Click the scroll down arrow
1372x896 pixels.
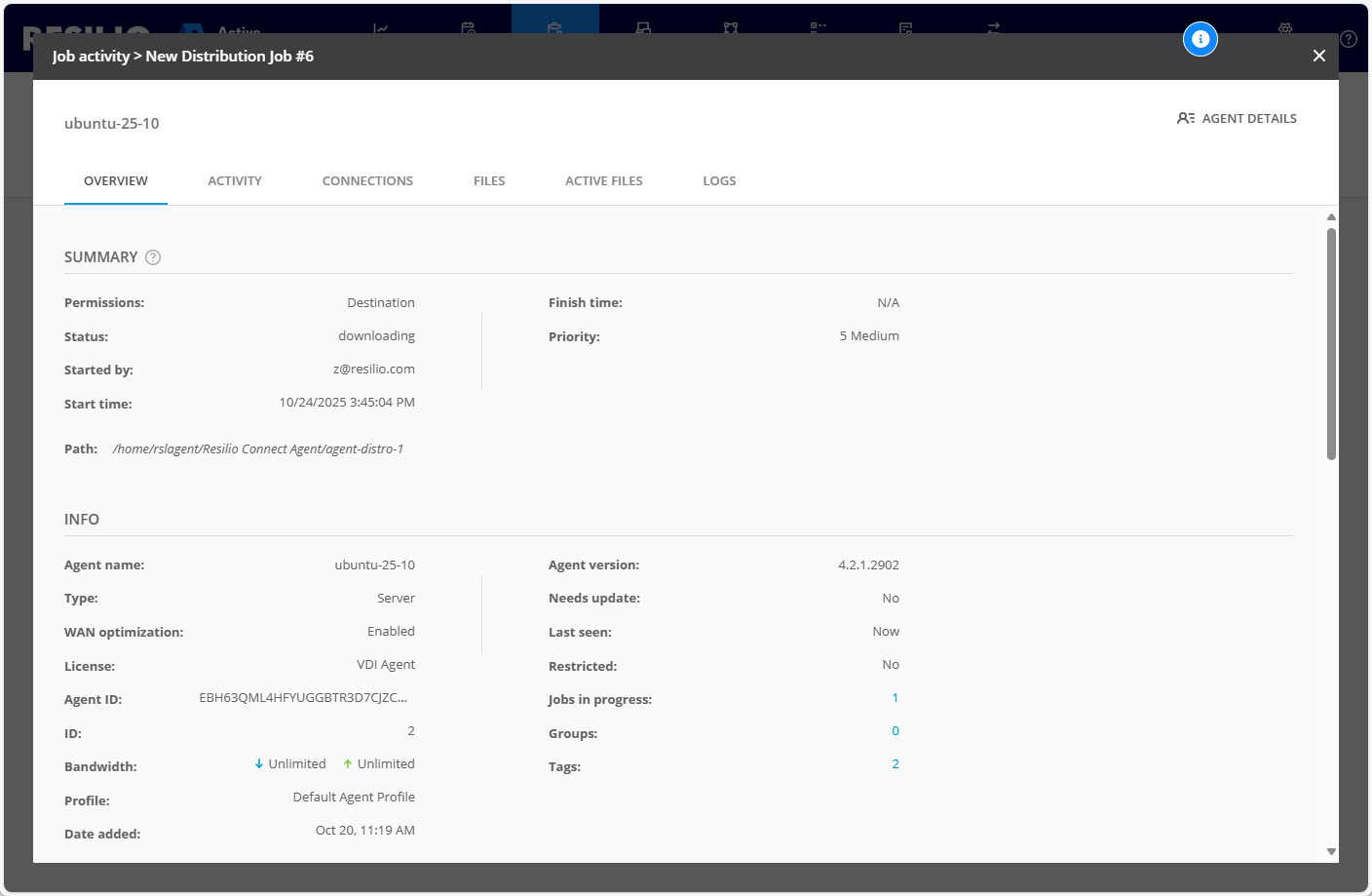(x=1331, y=851)
